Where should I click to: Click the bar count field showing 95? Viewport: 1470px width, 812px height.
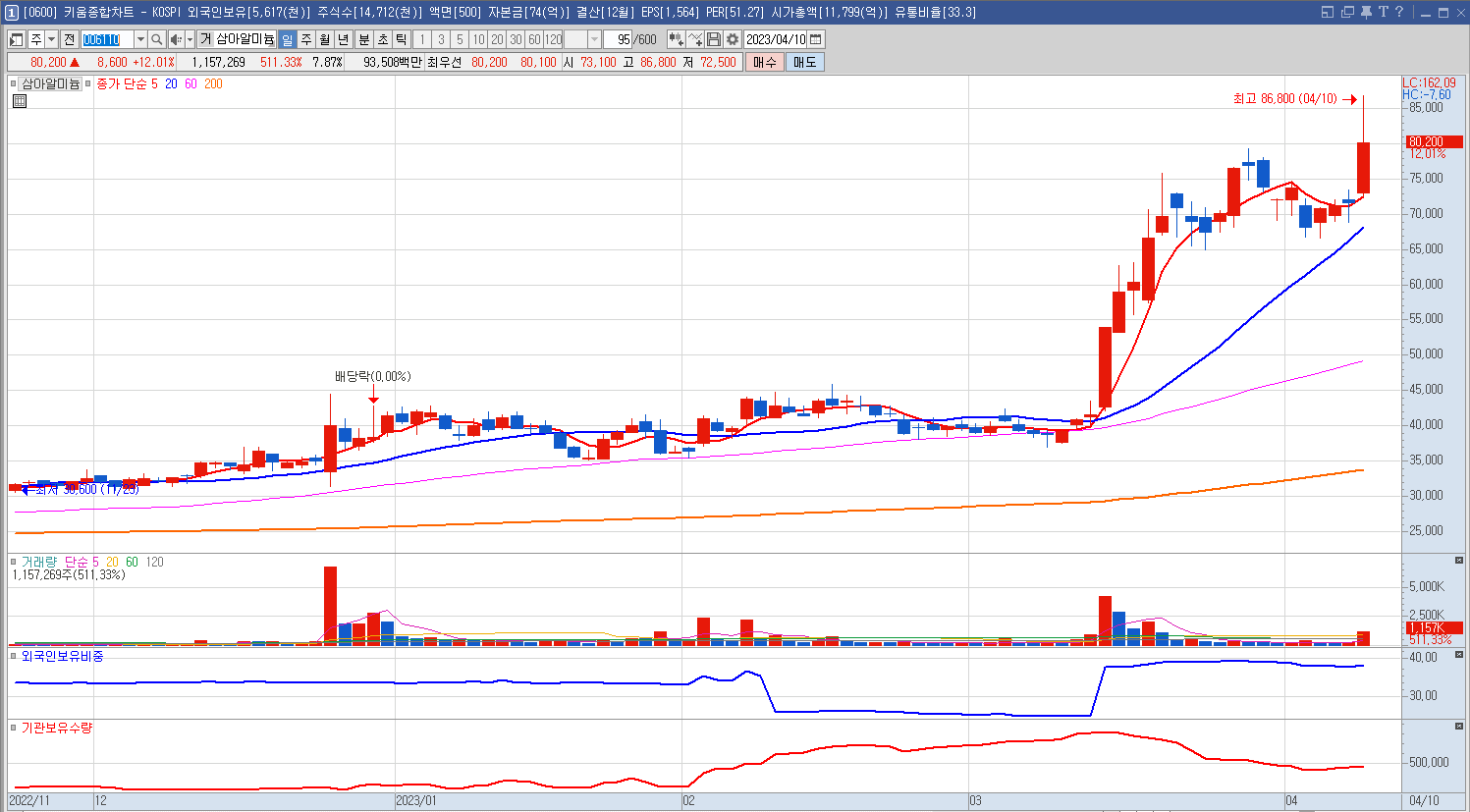point(617,39)
